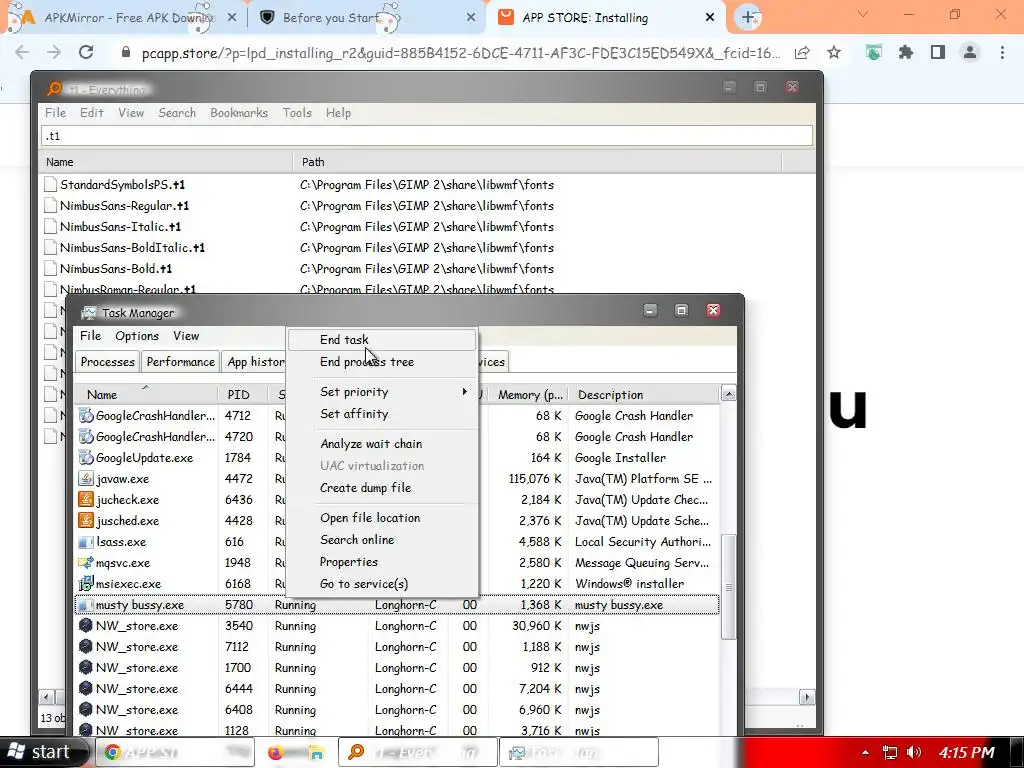1024x768 pixels.
Task: Open Everything Search menu
Action: [177, 113]
